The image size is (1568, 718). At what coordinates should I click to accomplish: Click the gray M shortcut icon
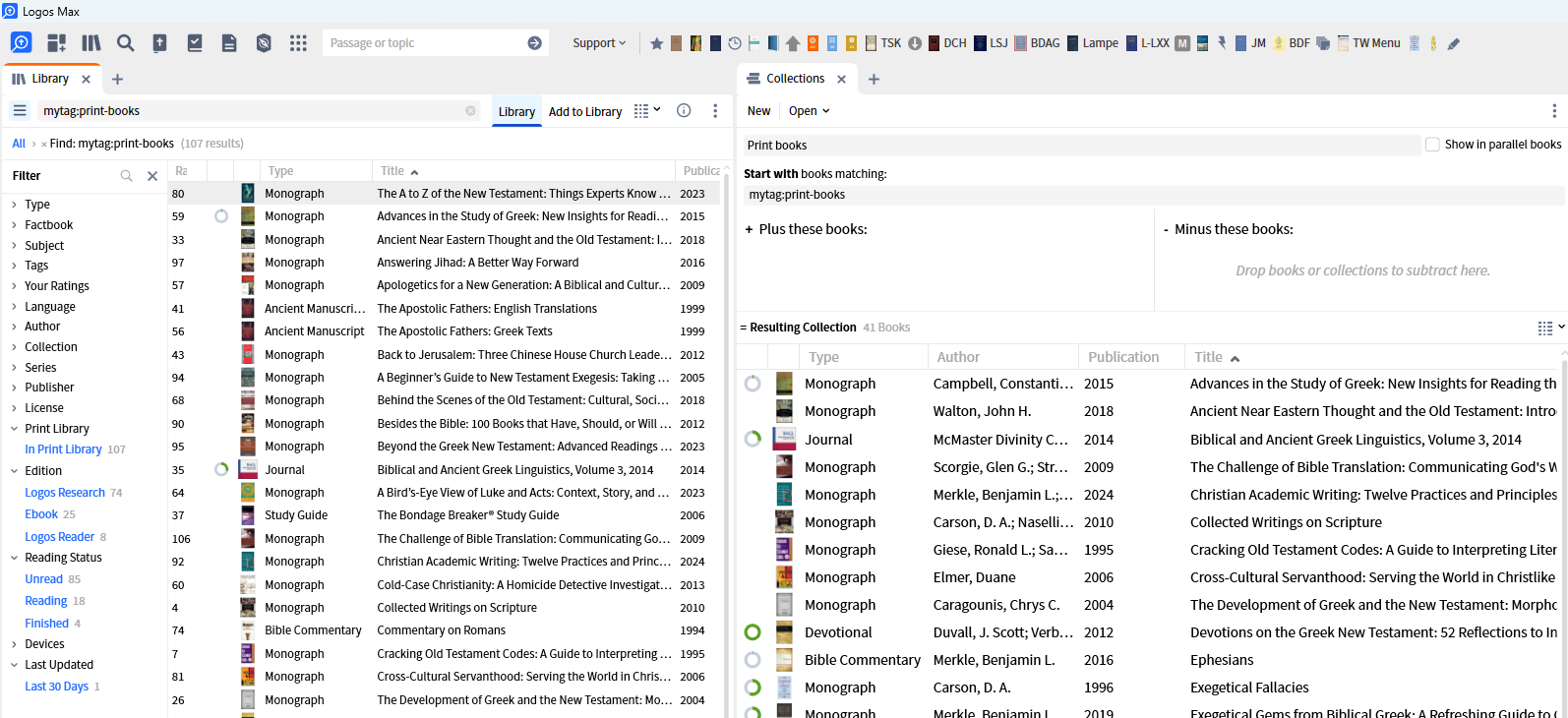[x=1182, y=43]
